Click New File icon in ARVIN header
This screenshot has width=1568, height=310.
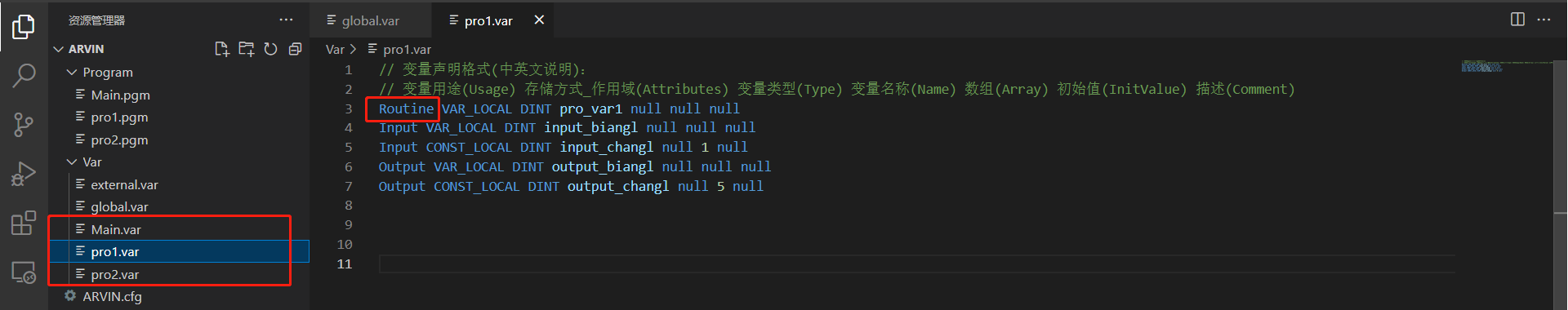221,49
